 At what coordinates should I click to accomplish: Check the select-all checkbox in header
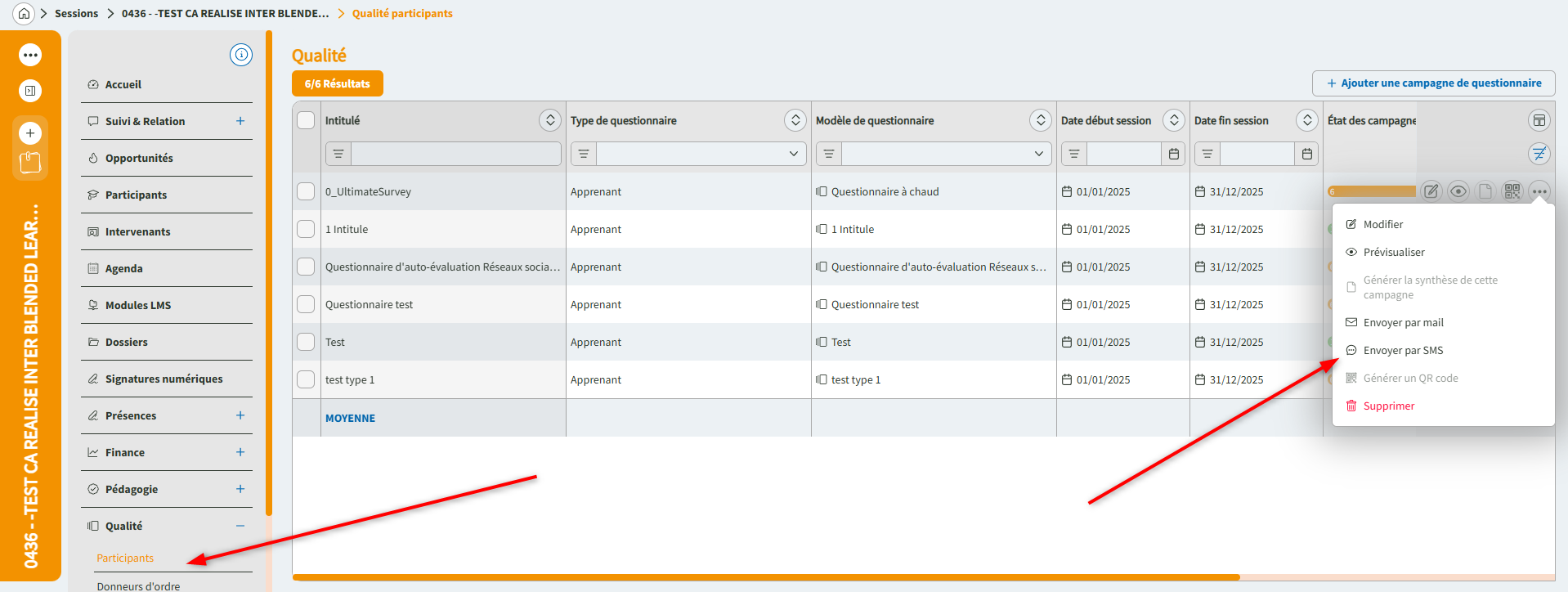pyautogui.click(x=306, y=120)
